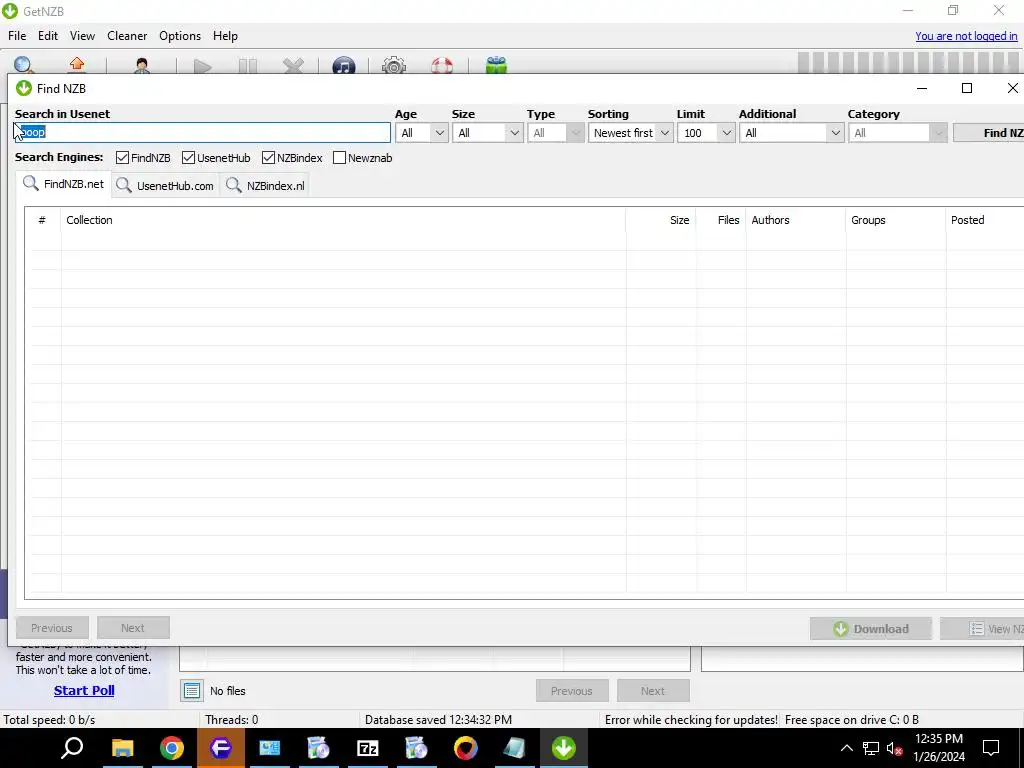Click the Database saved status text

[x=438, y=720]
